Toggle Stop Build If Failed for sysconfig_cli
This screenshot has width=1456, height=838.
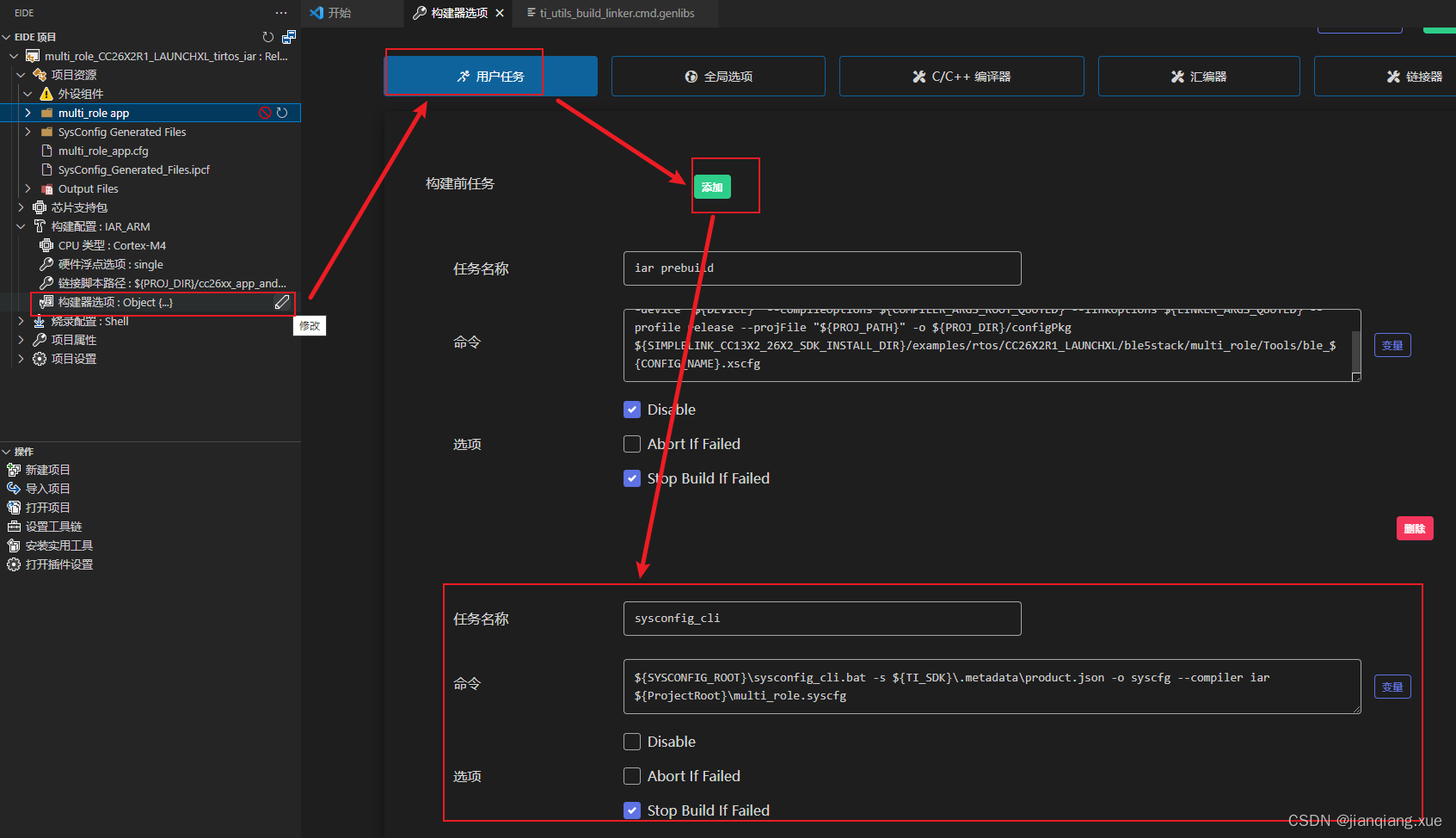pos(632,810)
